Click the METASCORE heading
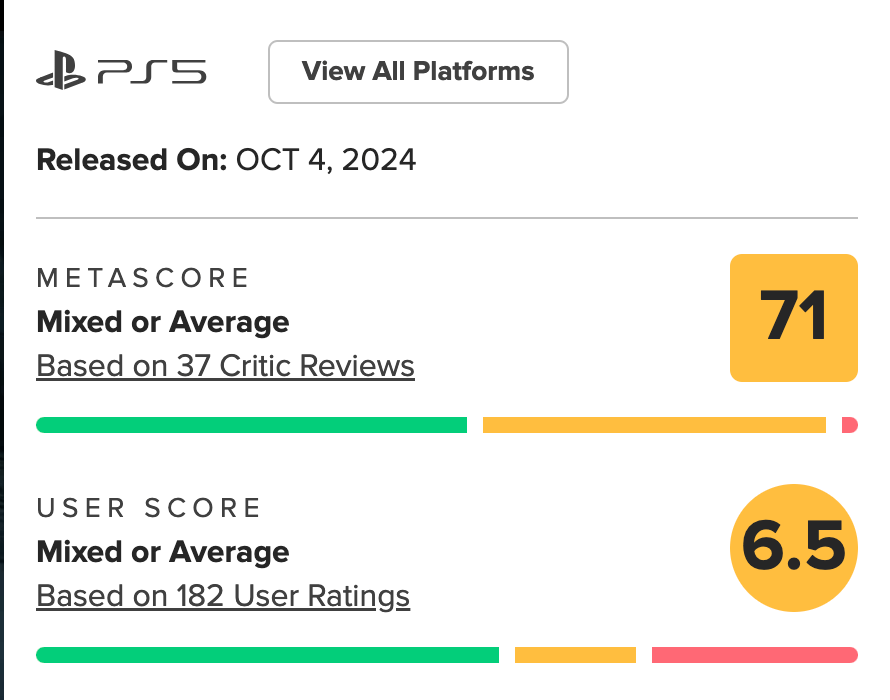The height and width of the screenshot is (700, 890). tap(143, 277)
